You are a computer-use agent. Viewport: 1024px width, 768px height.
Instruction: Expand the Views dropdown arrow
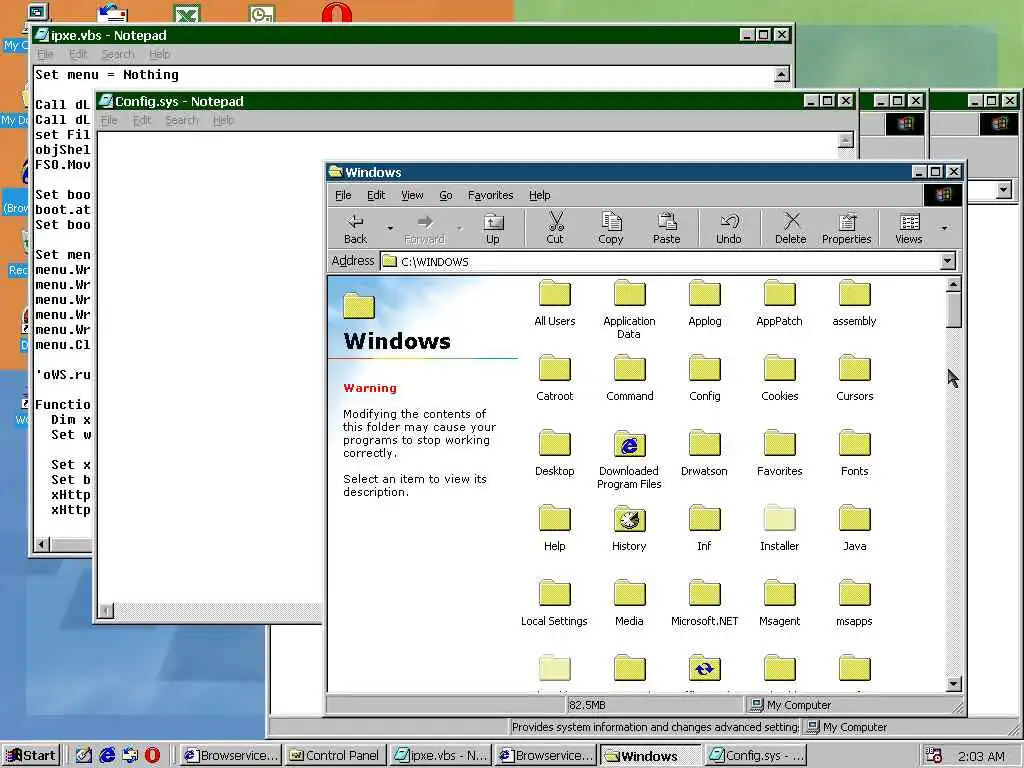tap(944, 229)
